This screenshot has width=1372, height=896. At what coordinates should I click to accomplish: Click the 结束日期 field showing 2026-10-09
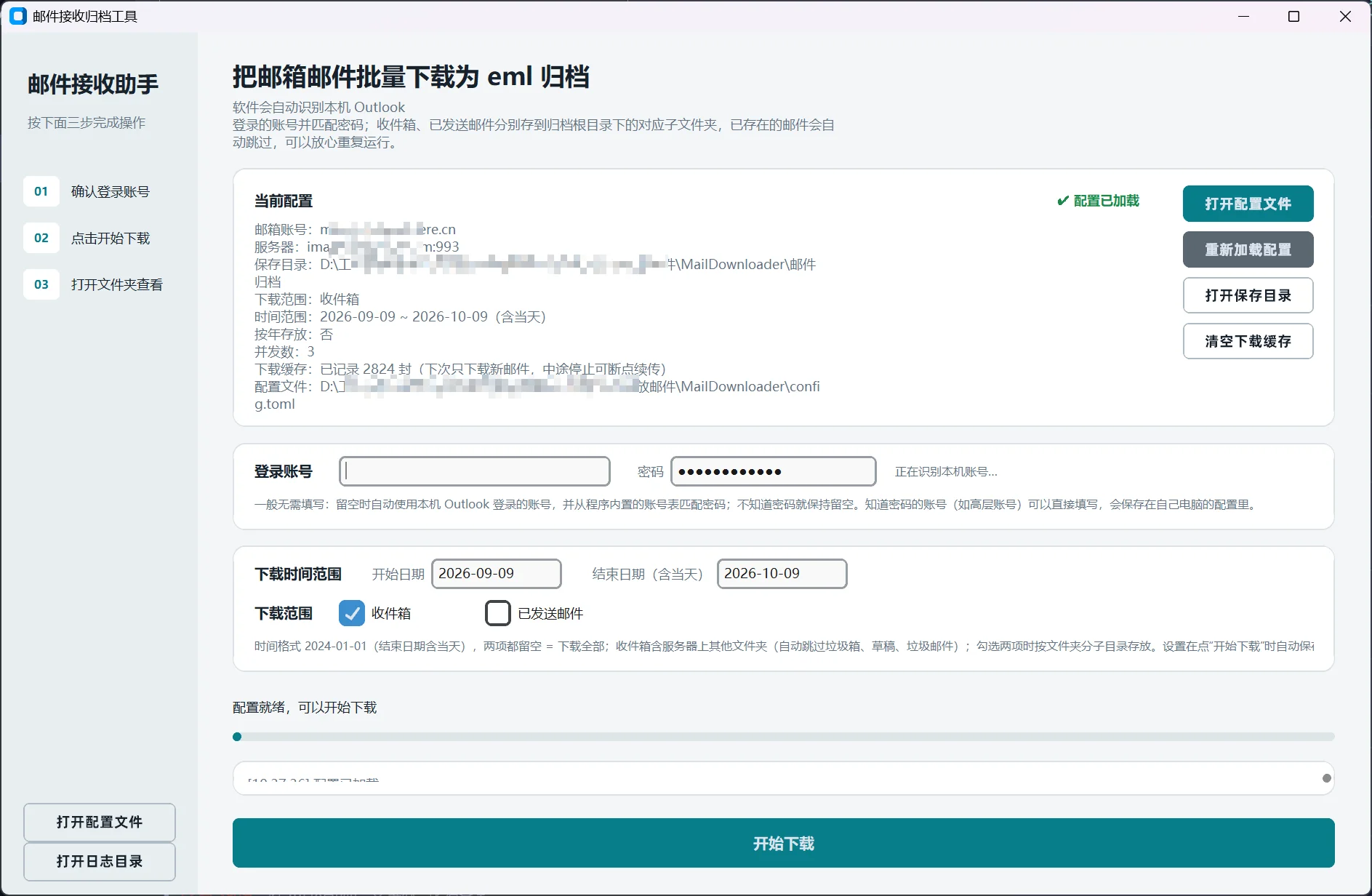(782, 574)
